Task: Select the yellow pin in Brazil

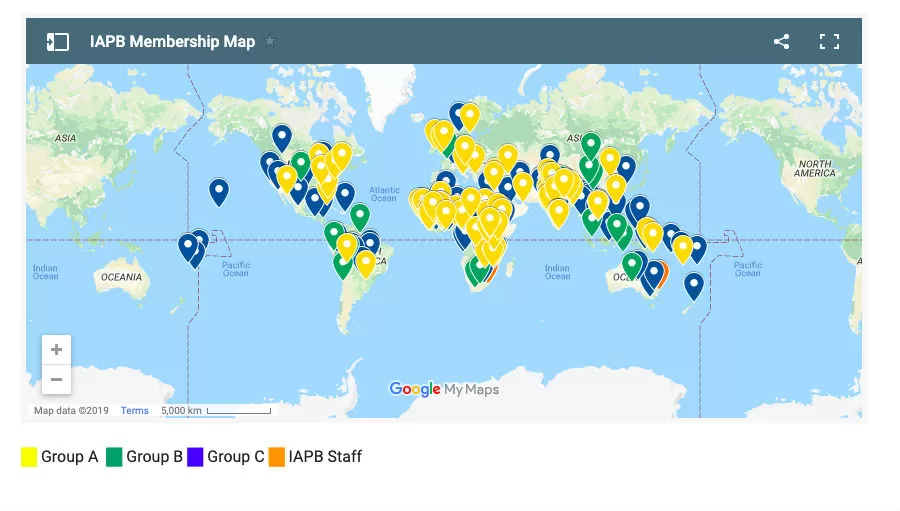Action: [x=366, y=264]
